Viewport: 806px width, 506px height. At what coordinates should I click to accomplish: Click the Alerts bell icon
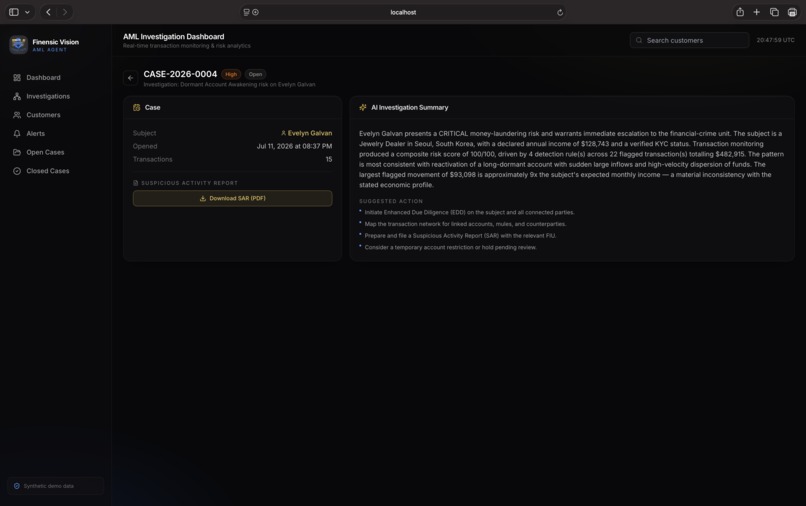pos(17,134)
